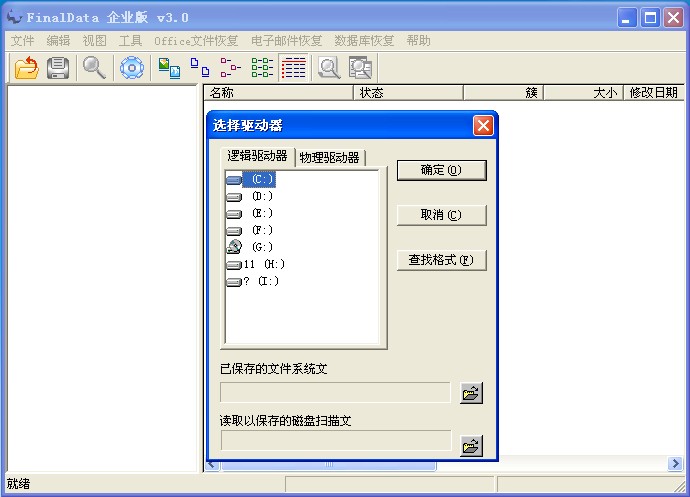The width and height of the screenshot is (690, 497).
Task: Close the 选择驱动器 dialog
Action: coord(483,125)
